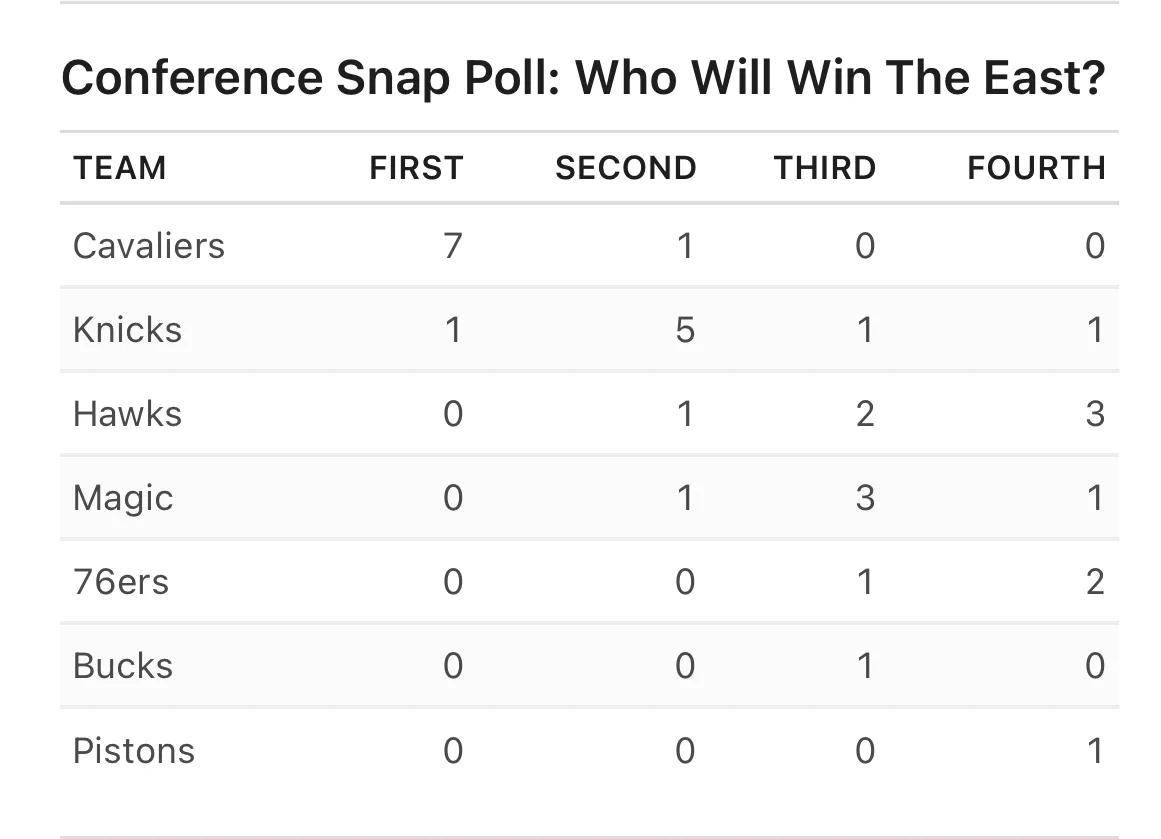This screenshot has width=1161, height=839.
Task: Click Magic third-place vote count 3
Action: click(x=865, y=498)
